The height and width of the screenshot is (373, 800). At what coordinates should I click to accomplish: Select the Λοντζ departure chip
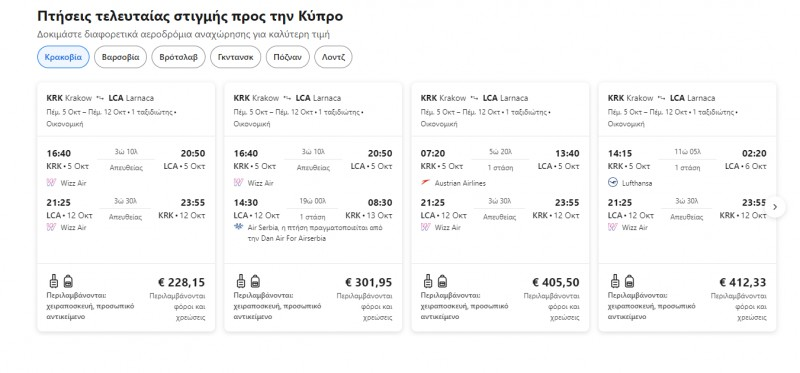click(x=333, y=57)
